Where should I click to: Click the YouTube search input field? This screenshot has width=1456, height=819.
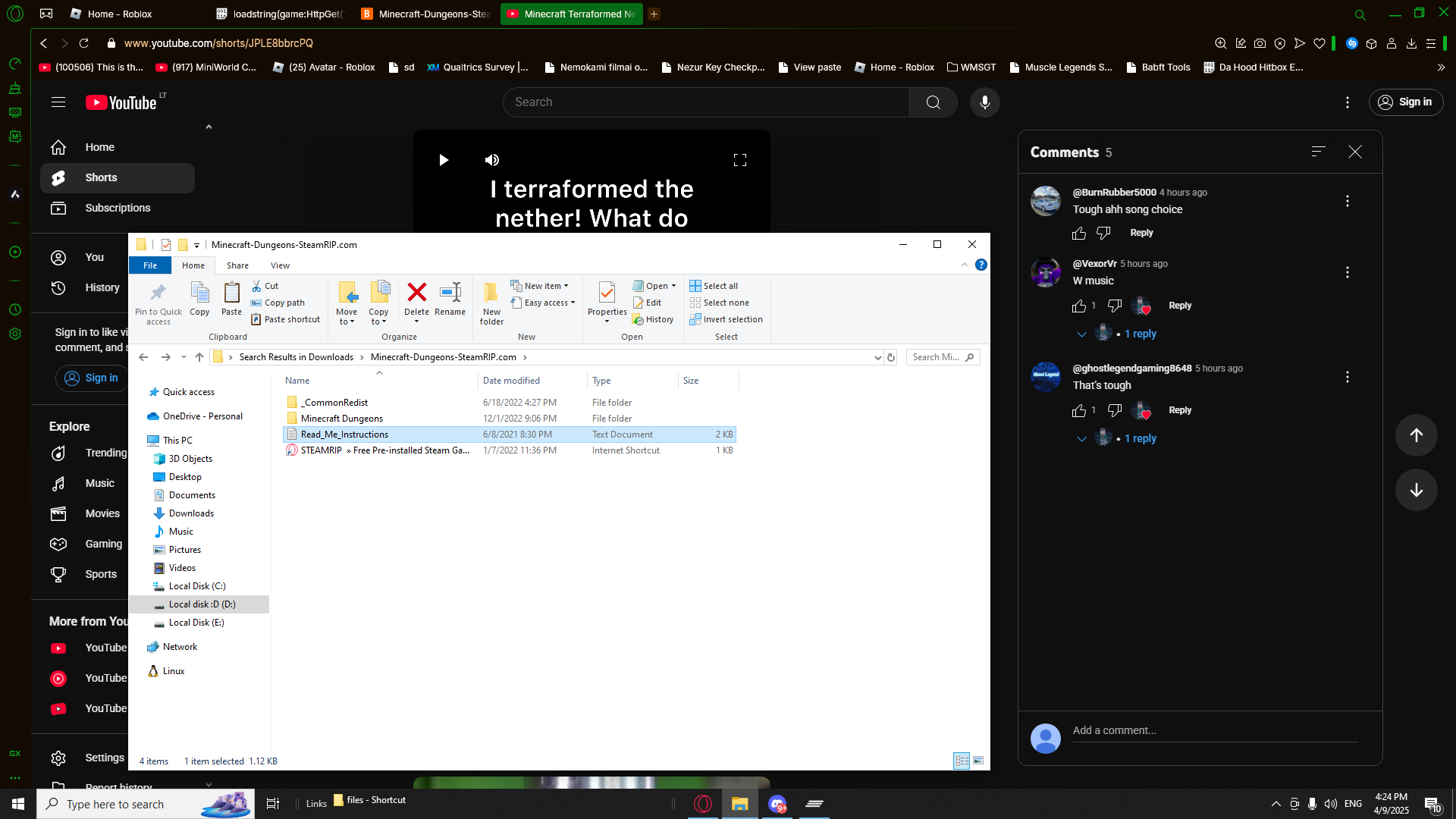(706, 102)
